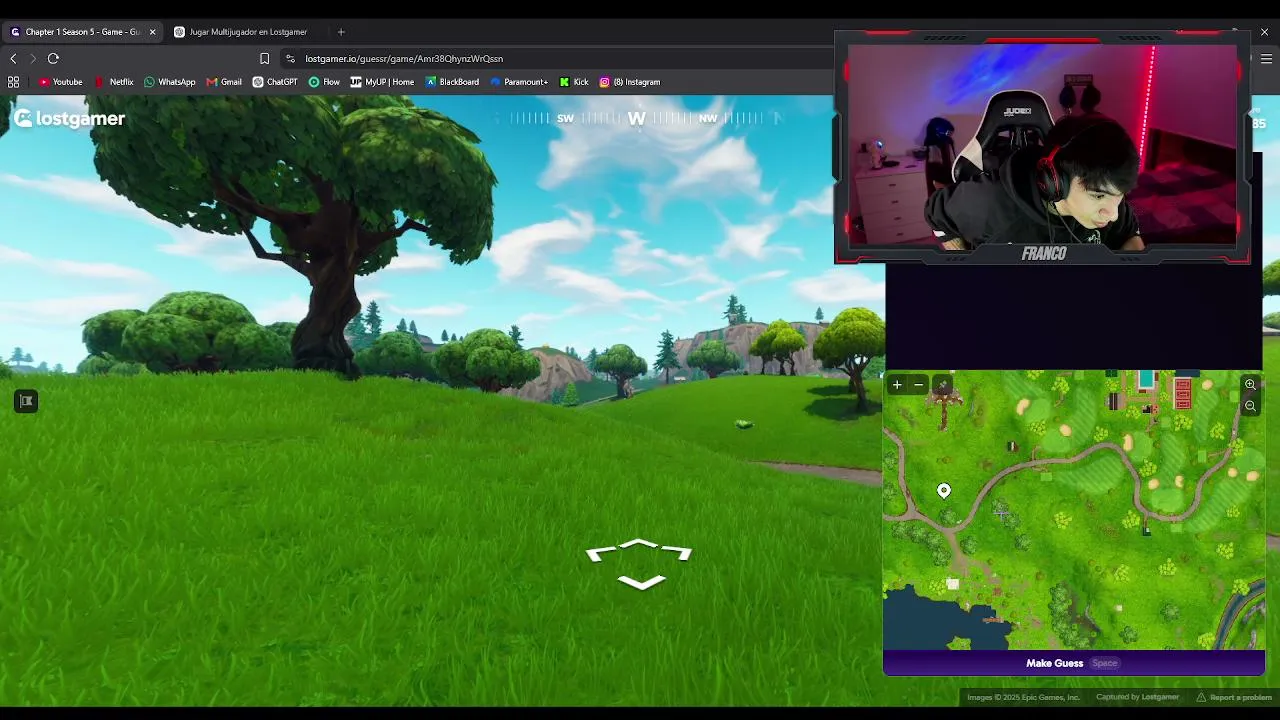The height and width of the screenshot is (720, 1280).
Task: Click the browser menu icon at top right
Action: [x=1266, y=59]
